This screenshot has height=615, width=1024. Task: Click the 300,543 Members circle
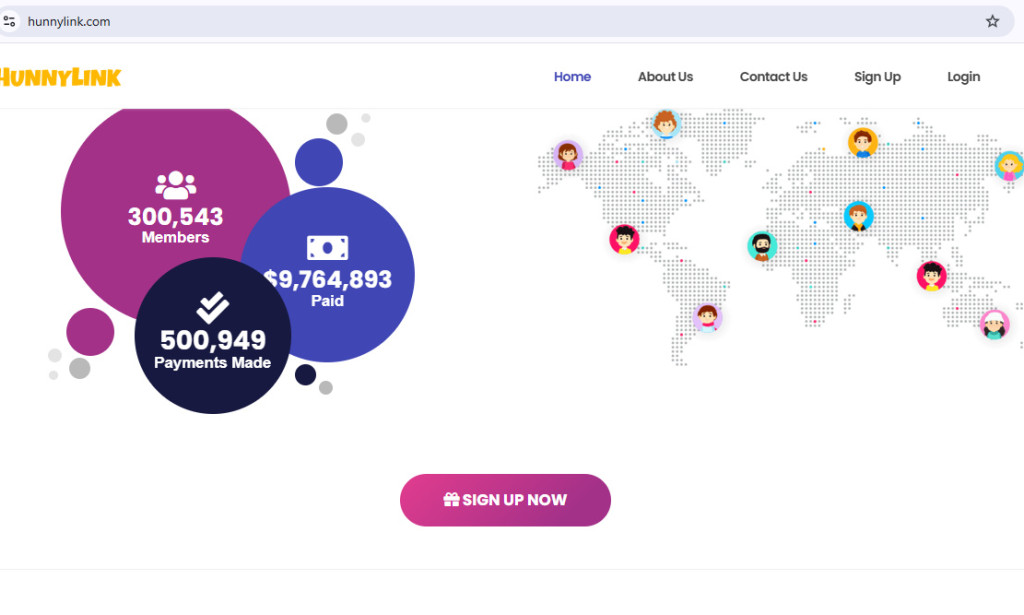pyautogui.click(x=176, y=216)
